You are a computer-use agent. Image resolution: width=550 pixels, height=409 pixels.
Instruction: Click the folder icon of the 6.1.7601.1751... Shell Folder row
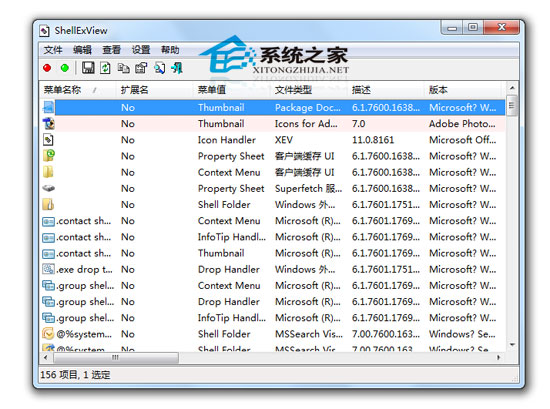coord(48,204)
